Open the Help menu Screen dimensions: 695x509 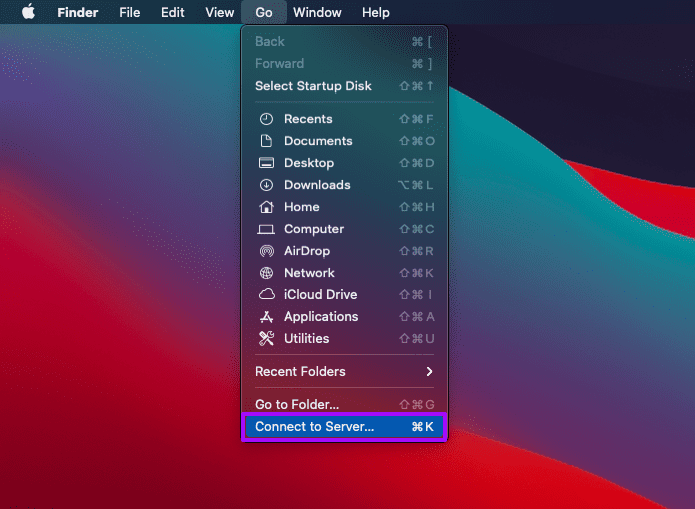click(375, 12)
